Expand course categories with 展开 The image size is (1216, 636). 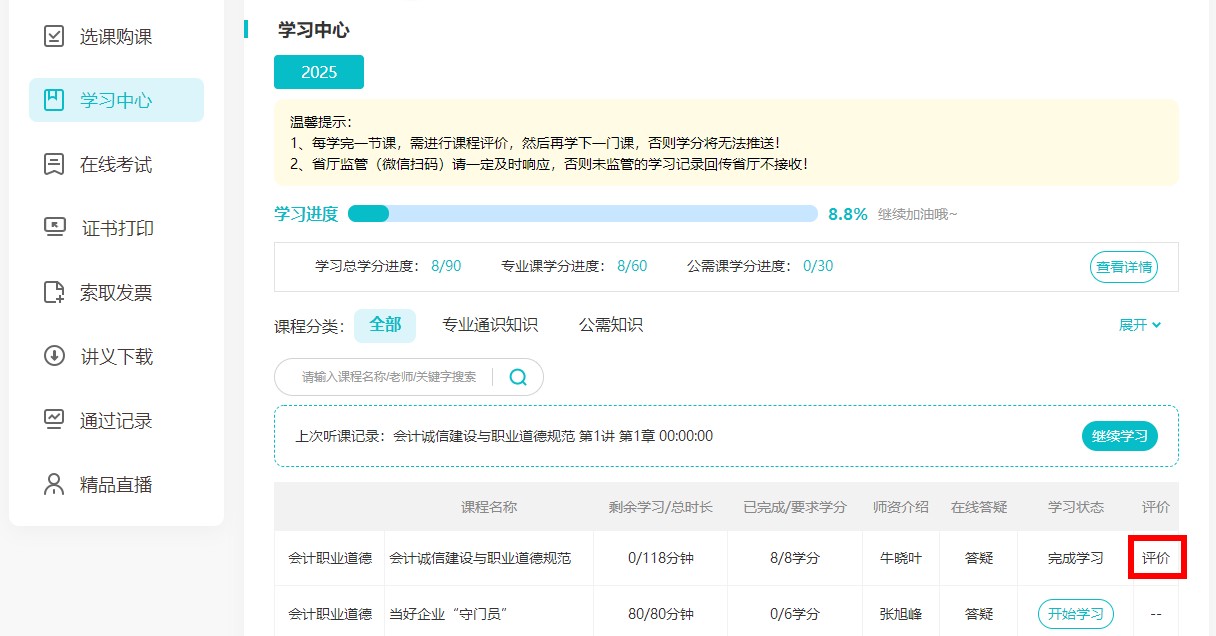click(1139, 325)
